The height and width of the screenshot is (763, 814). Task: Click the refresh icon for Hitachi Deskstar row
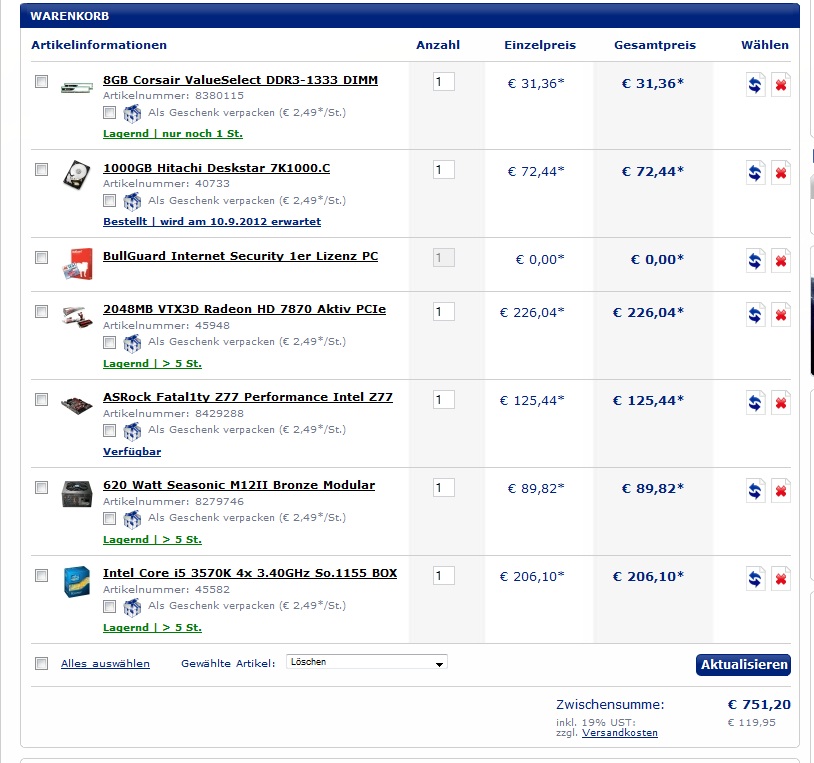click(x=755, y=173)
